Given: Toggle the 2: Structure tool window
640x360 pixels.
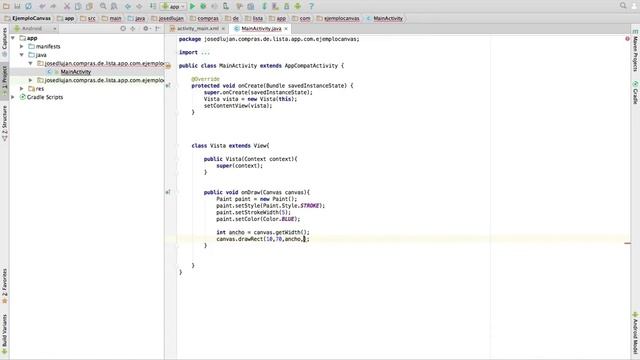Looking at the screenshot, I should (4, 124).
